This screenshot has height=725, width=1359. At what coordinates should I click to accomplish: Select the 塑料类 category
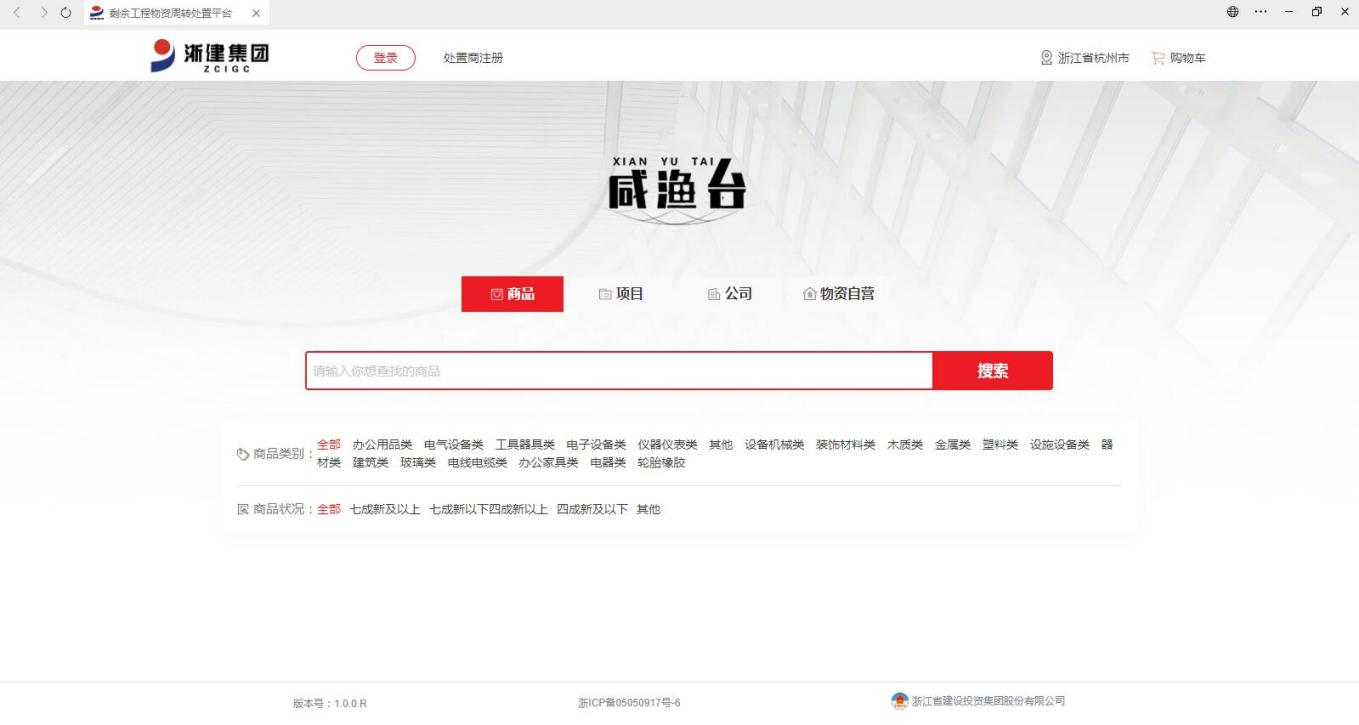pyautogui.click(x=1000, y=445)
